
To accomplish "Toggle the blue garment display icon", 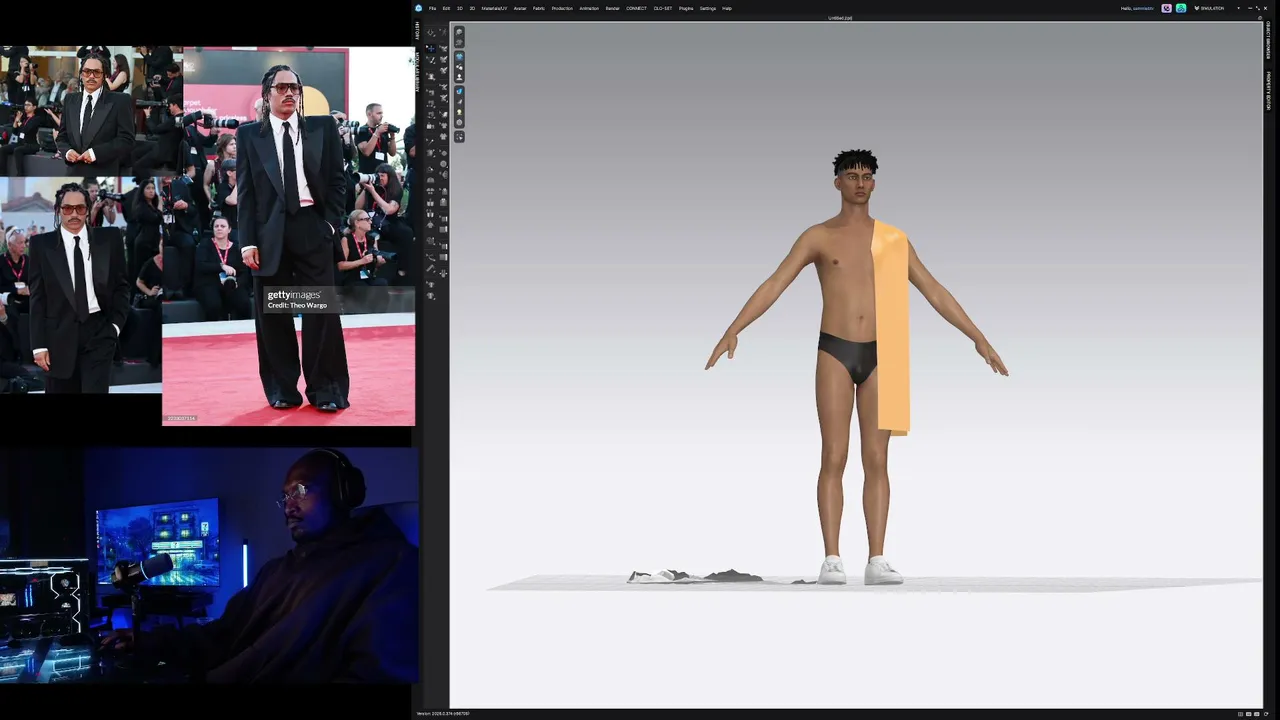I will [x=459, y=56].
